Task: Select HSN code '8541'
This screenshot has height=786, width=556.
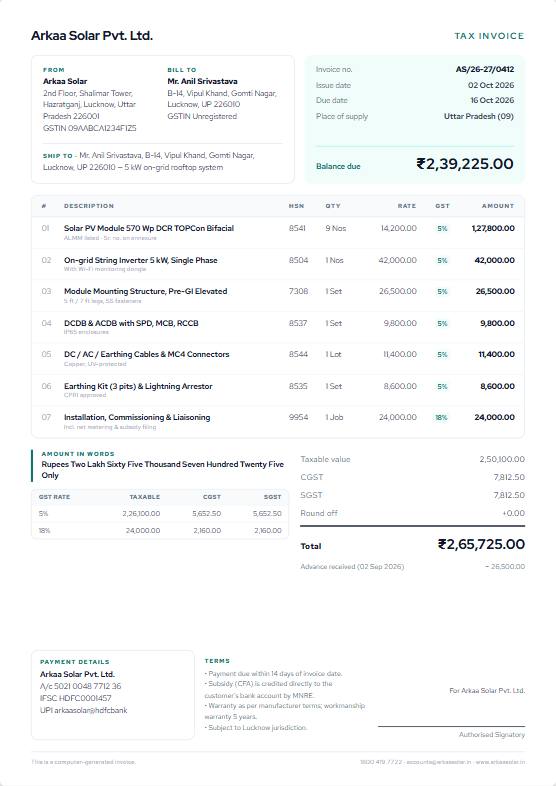Action: (297, 228)
